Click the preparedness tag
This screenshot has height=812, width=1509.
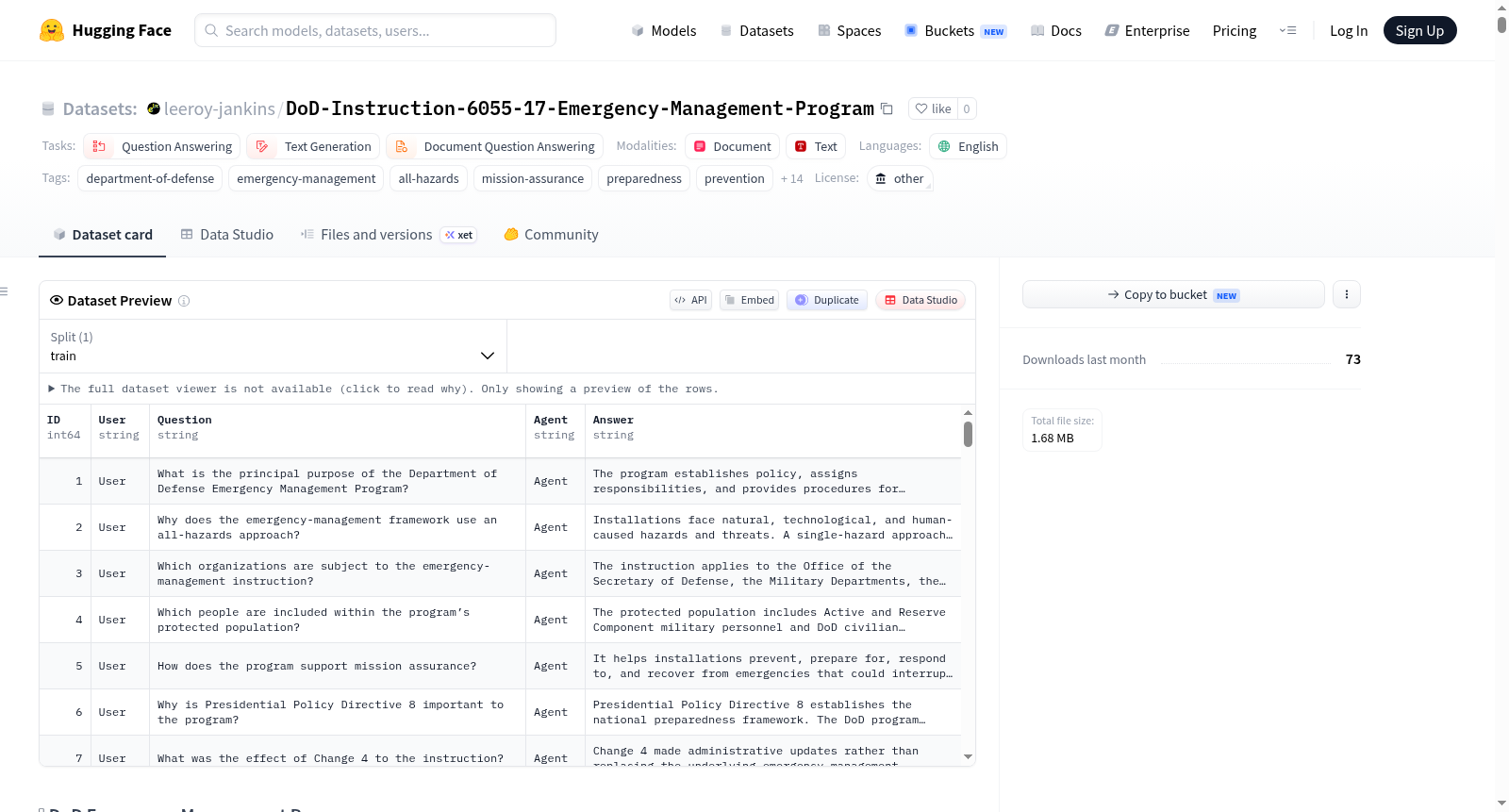click(644, 178)
